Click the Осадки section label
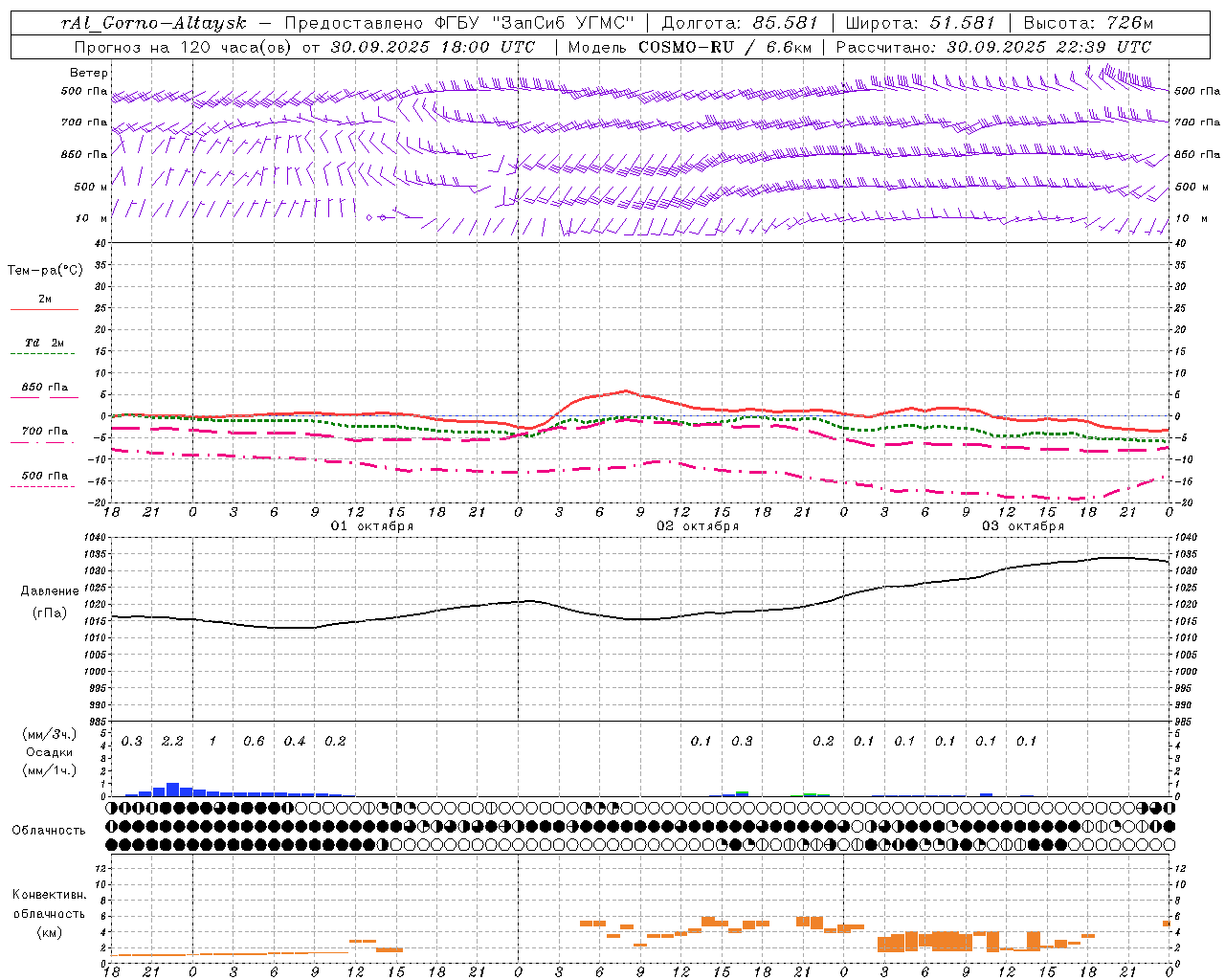This screenshot has width=1225, height=980. [x=49, y=751]
